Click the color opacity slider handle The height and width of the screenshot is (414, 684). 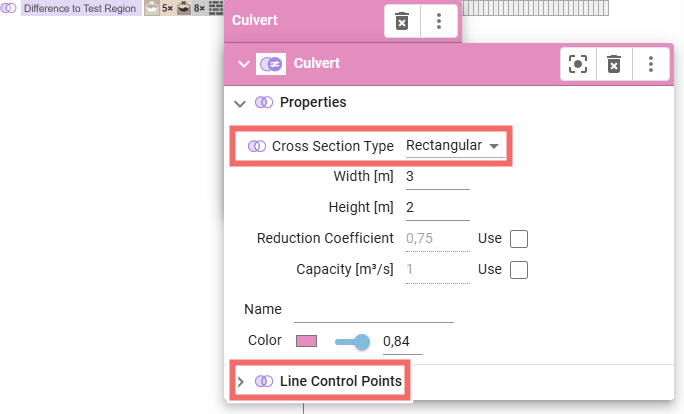coord(362,341)
